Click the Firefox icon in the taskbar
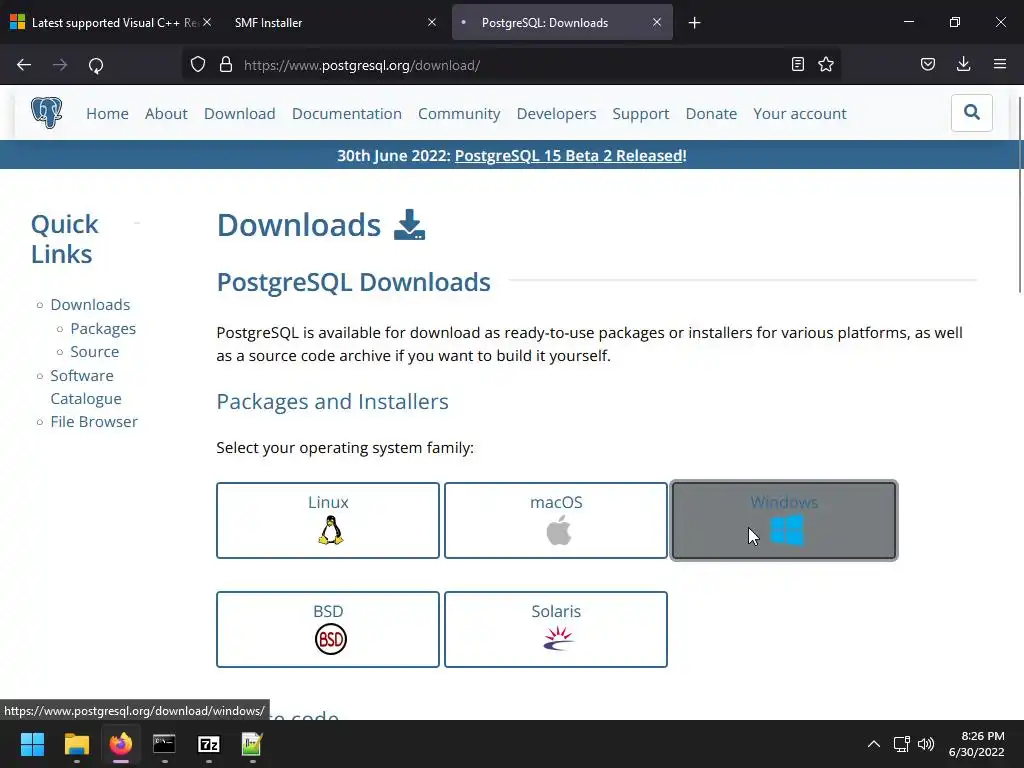Image resolution: width=1024 pixels, height=768 pixels. pos(121,744)
